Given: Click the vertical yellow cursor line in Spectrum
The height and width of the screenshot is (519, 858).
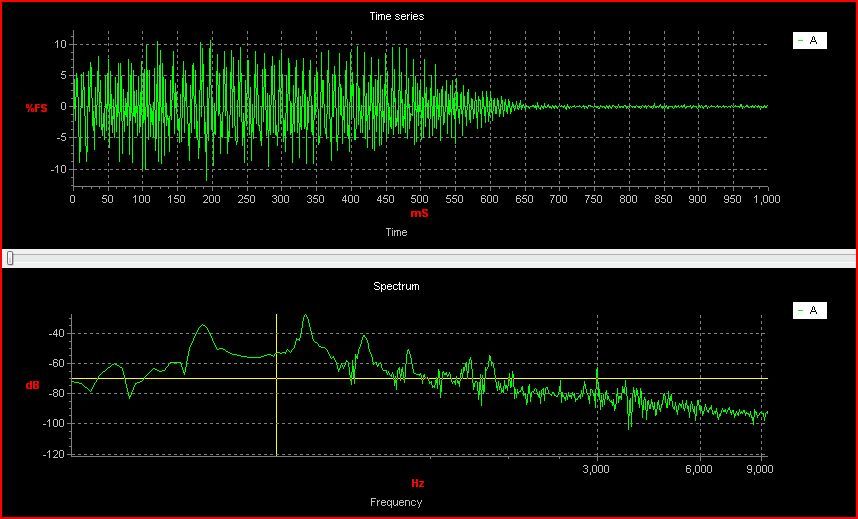Looking at the screenshot, I should point(276,385).
